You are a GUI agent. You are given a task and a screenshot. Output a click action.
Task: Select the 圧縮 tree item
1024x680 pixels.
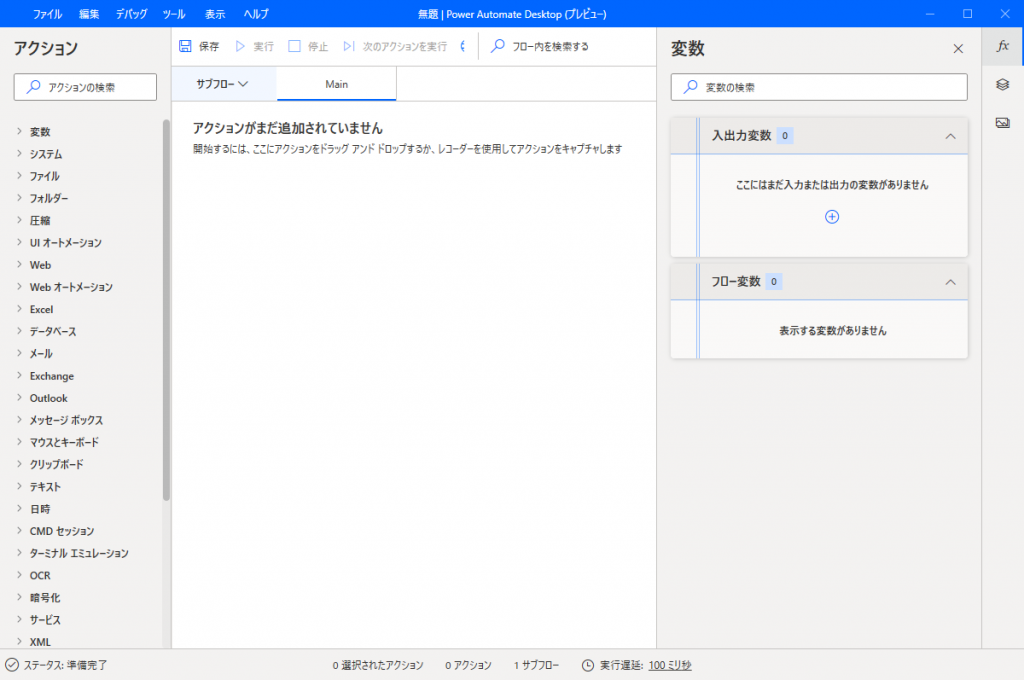(40, 220)
